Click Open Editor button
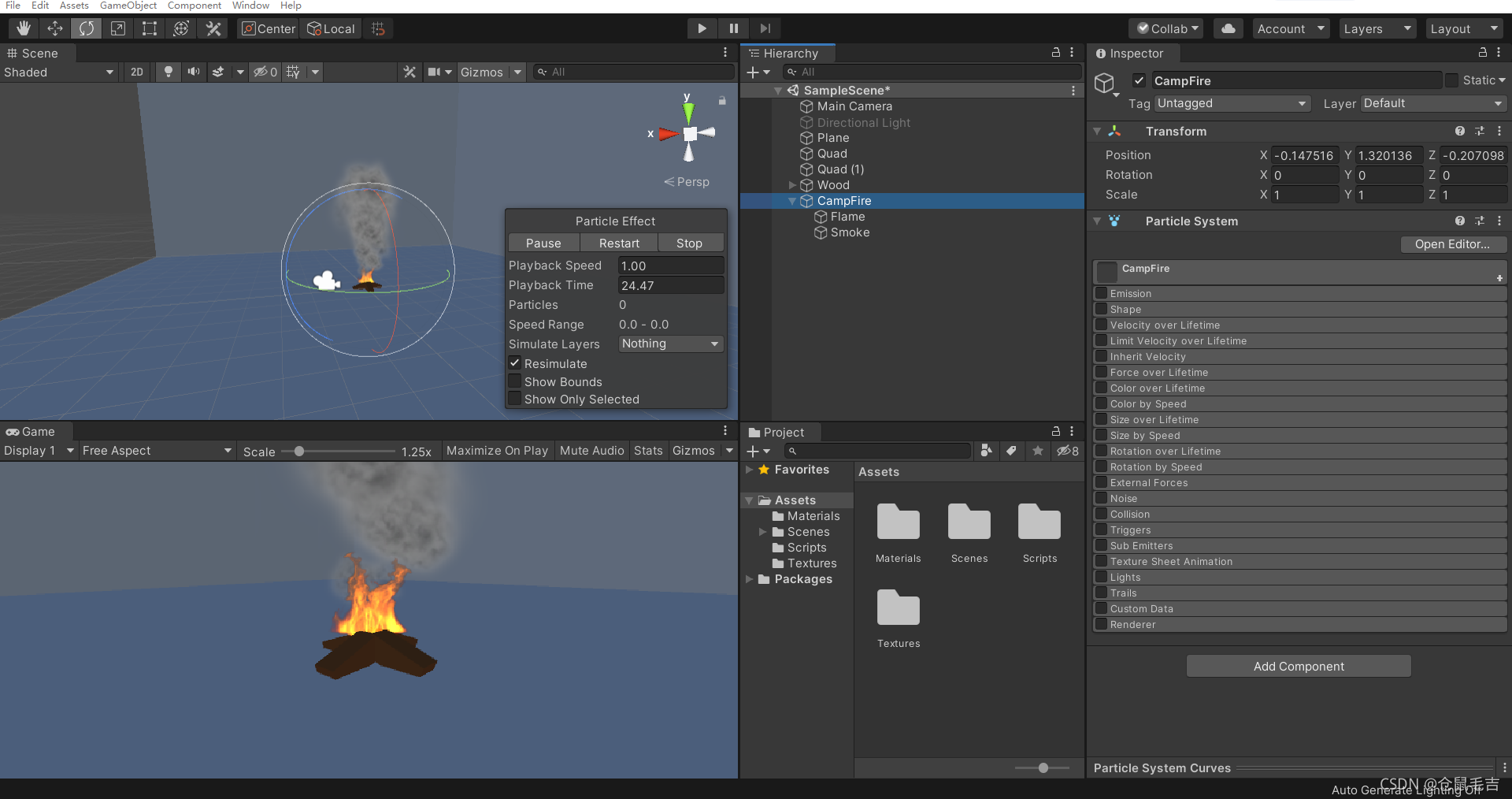Image resolution: width=1512 pixels, height=799 pixels. 1452,244
